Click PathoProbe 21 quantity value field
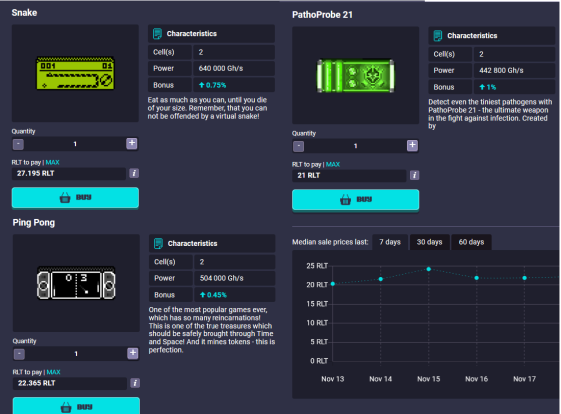 [x=355, y=146]
